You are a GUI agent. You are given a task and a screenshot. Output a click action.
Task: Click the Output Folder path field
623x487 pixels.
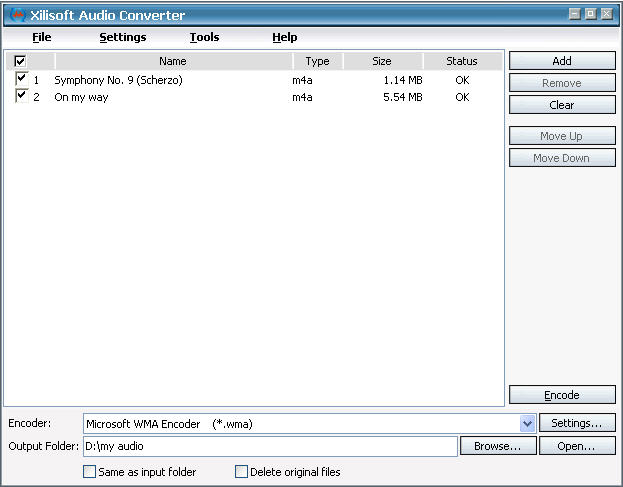(270, 446)
